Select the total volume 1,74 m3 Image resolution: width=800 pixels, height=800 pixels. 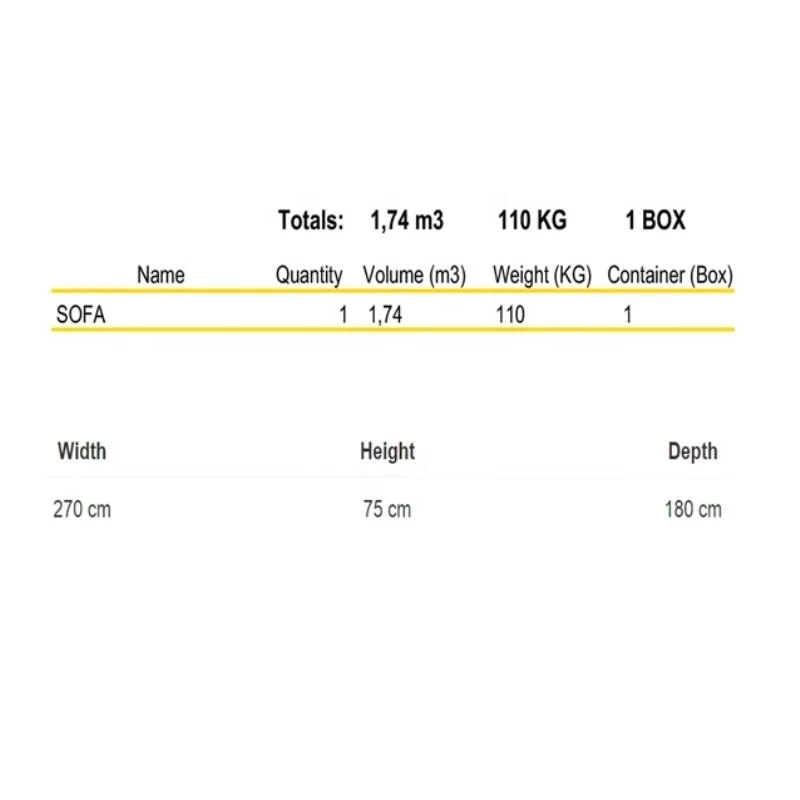(x=406, y=221)
